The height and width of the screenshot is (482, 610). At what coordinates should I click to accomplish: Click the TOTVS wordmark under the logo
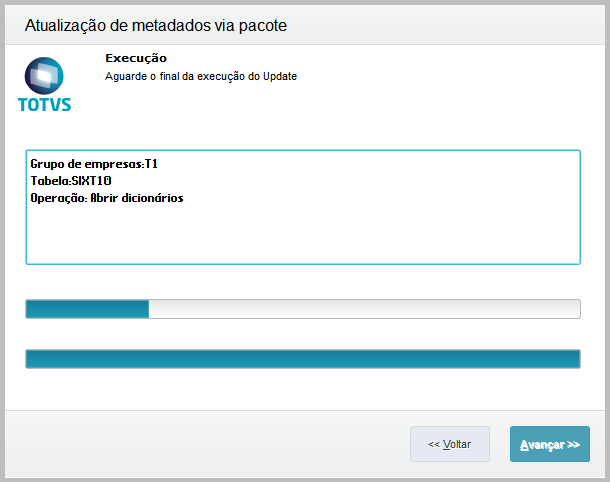pos(45,104)
